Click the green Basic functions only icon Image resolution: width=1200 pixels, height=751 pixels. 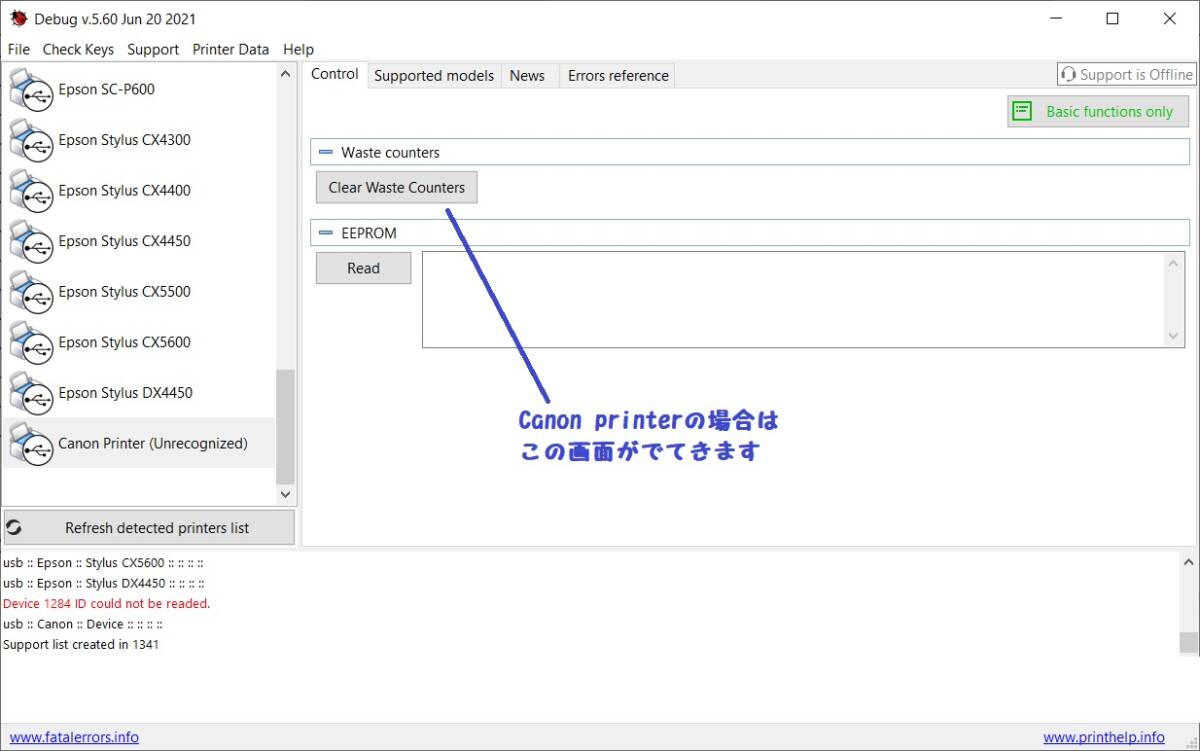coord(1022,112)
